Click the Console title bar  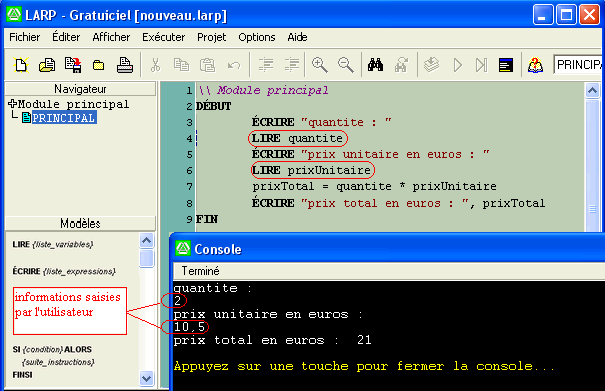coord(387,249)
